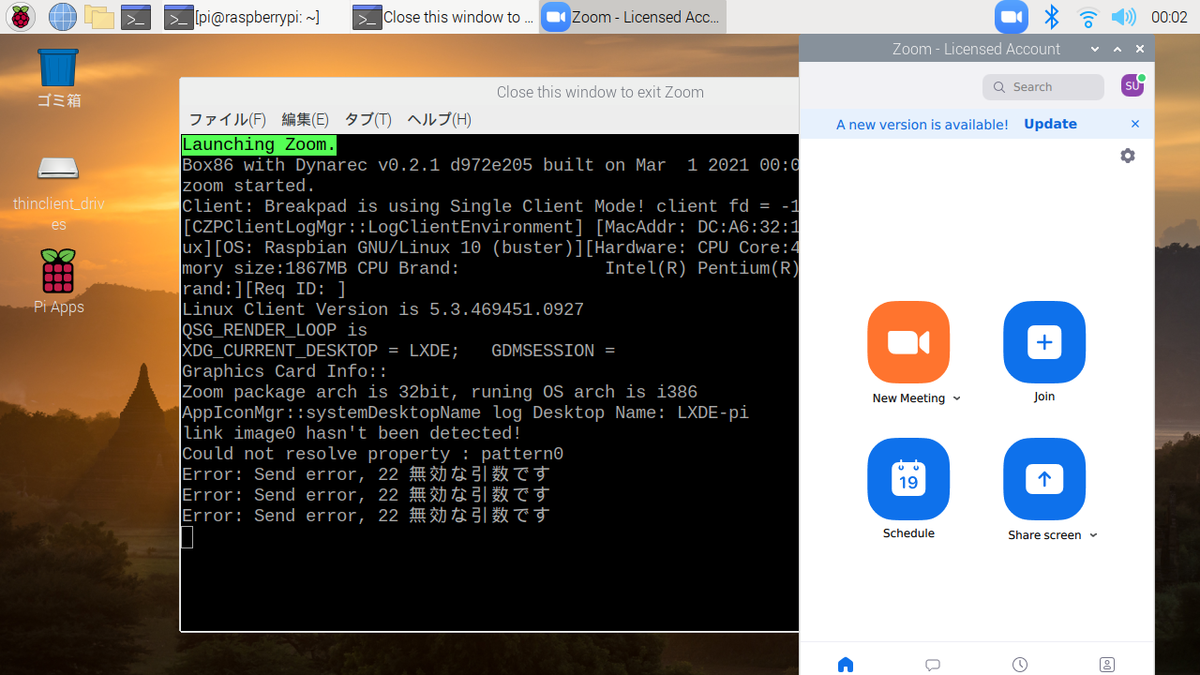Open the ヘルプ(H) menu in terminal
Screen dimensions: 1200x675
tap(439, 119)
